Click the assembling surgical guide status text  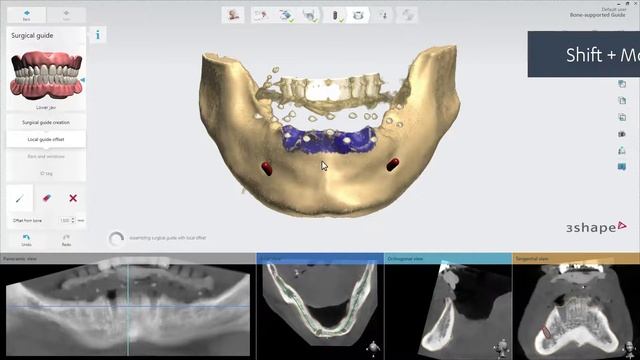coord(168,238)
